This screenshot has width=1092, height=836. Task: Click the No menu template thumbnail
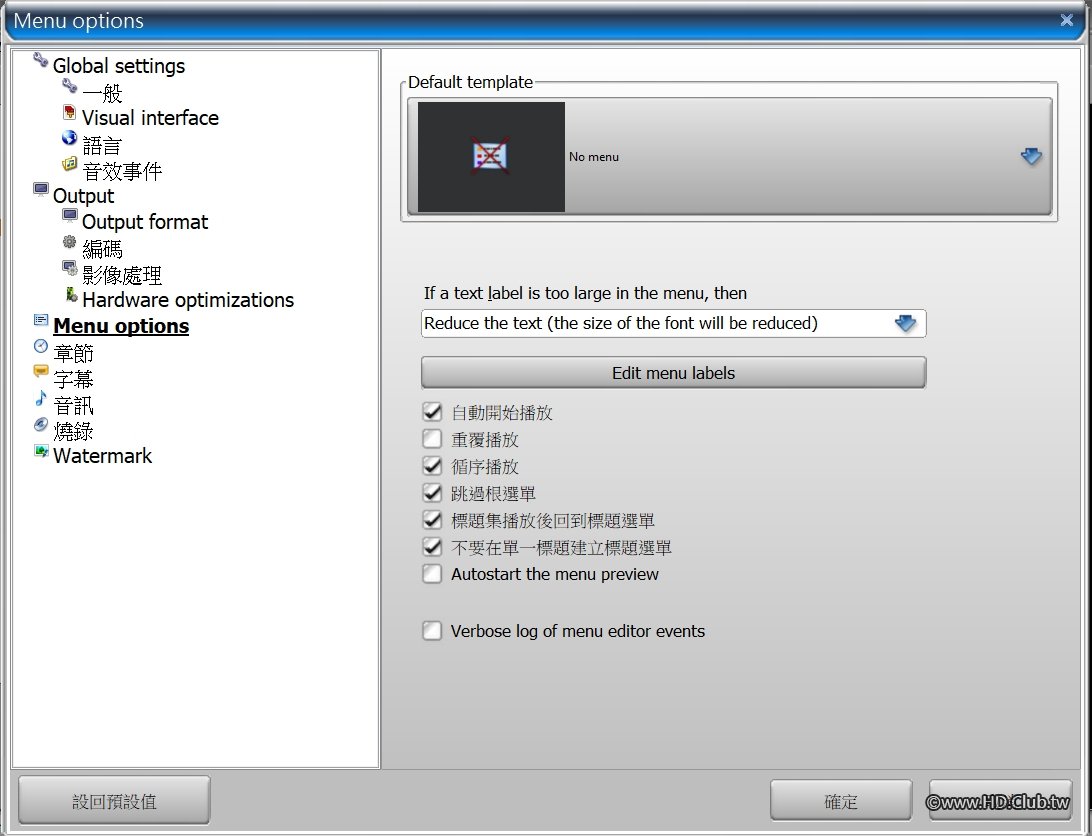pos(491,157)
